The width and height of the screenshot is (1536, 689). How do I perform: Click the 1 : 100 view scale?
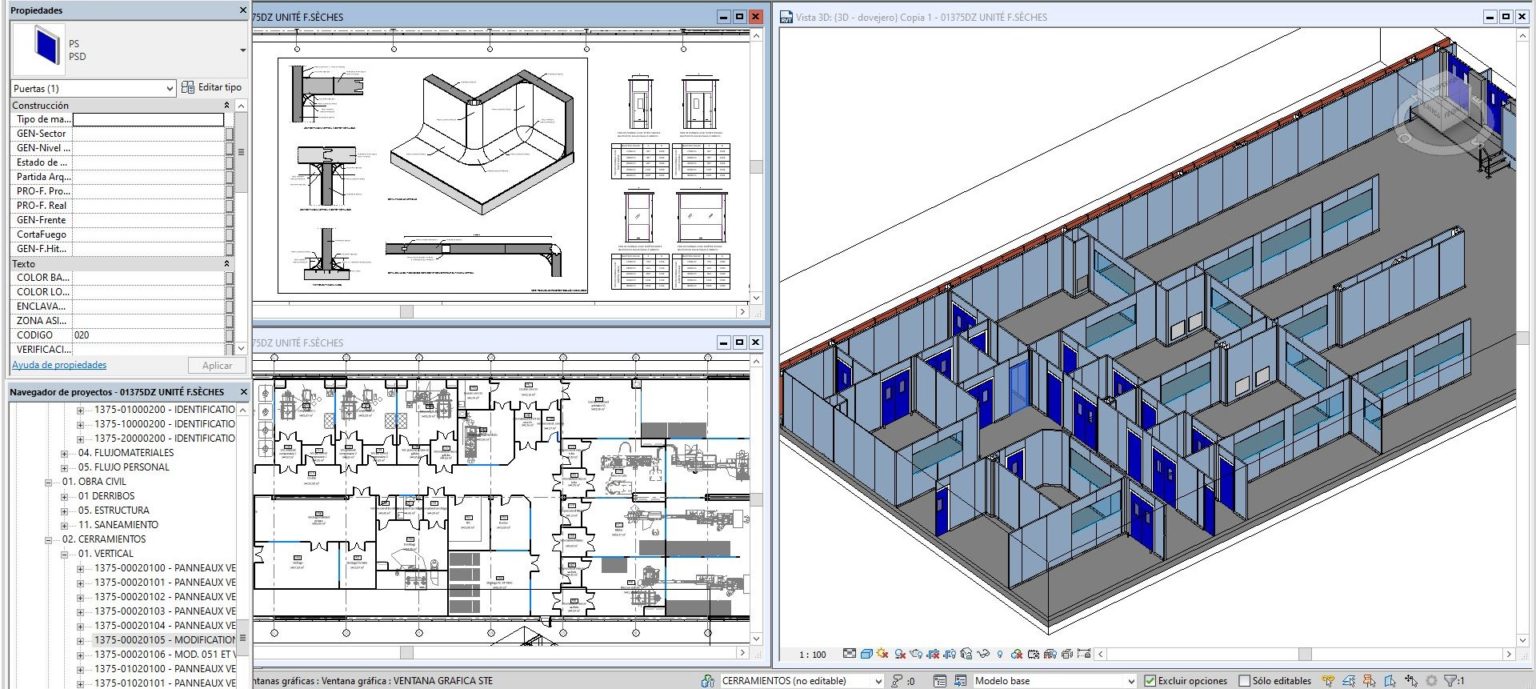tap(812, 654)
